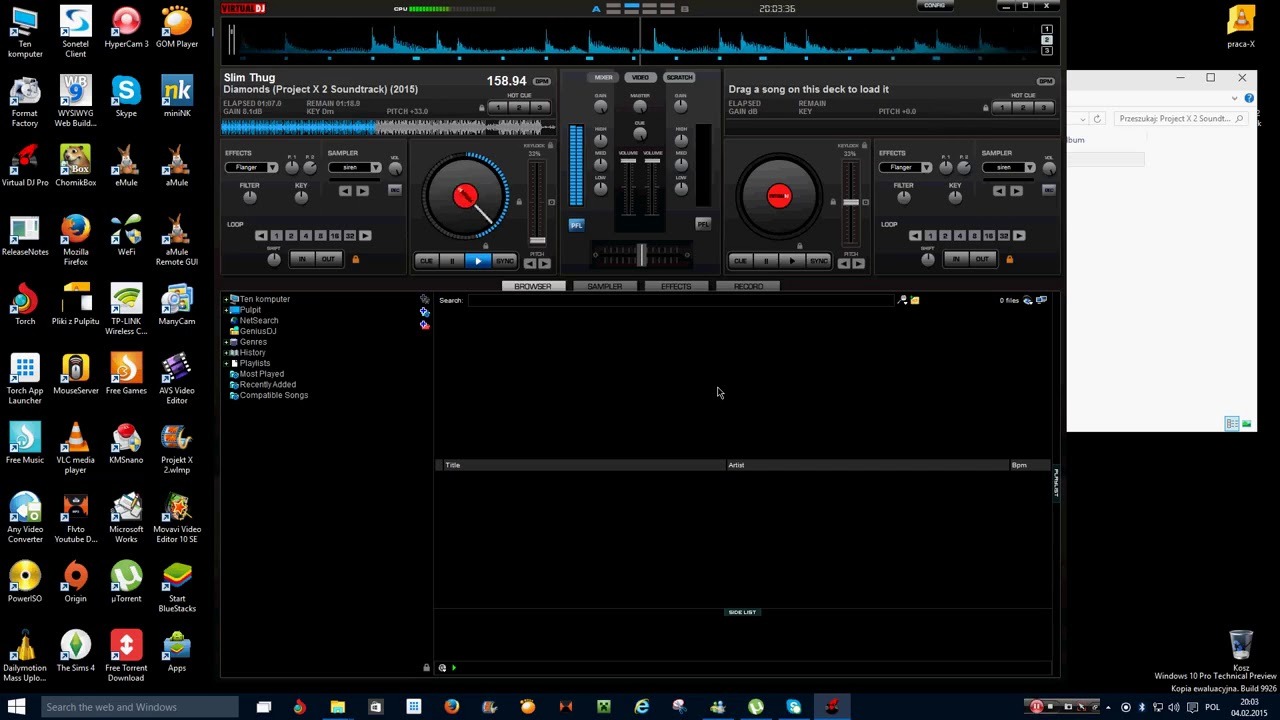Click the CONFIG button in title bar
This screenshot has height=720, width=1280.
[x=934, y=6]
